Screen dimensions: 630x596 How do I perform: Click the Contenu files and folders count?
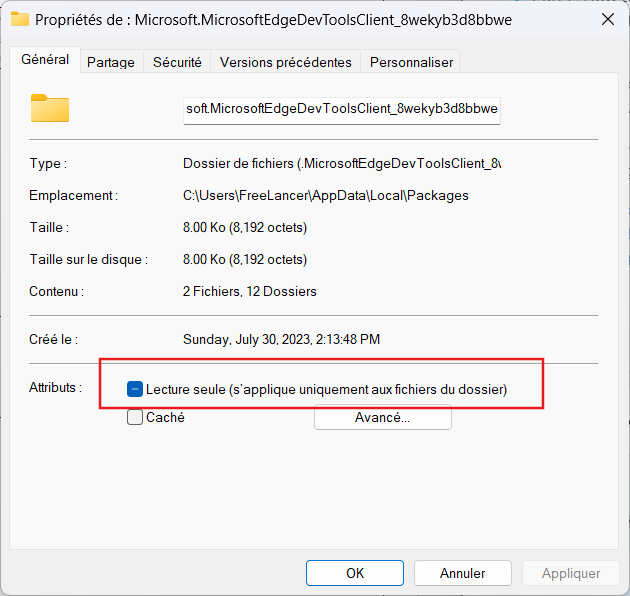[250, 292]
